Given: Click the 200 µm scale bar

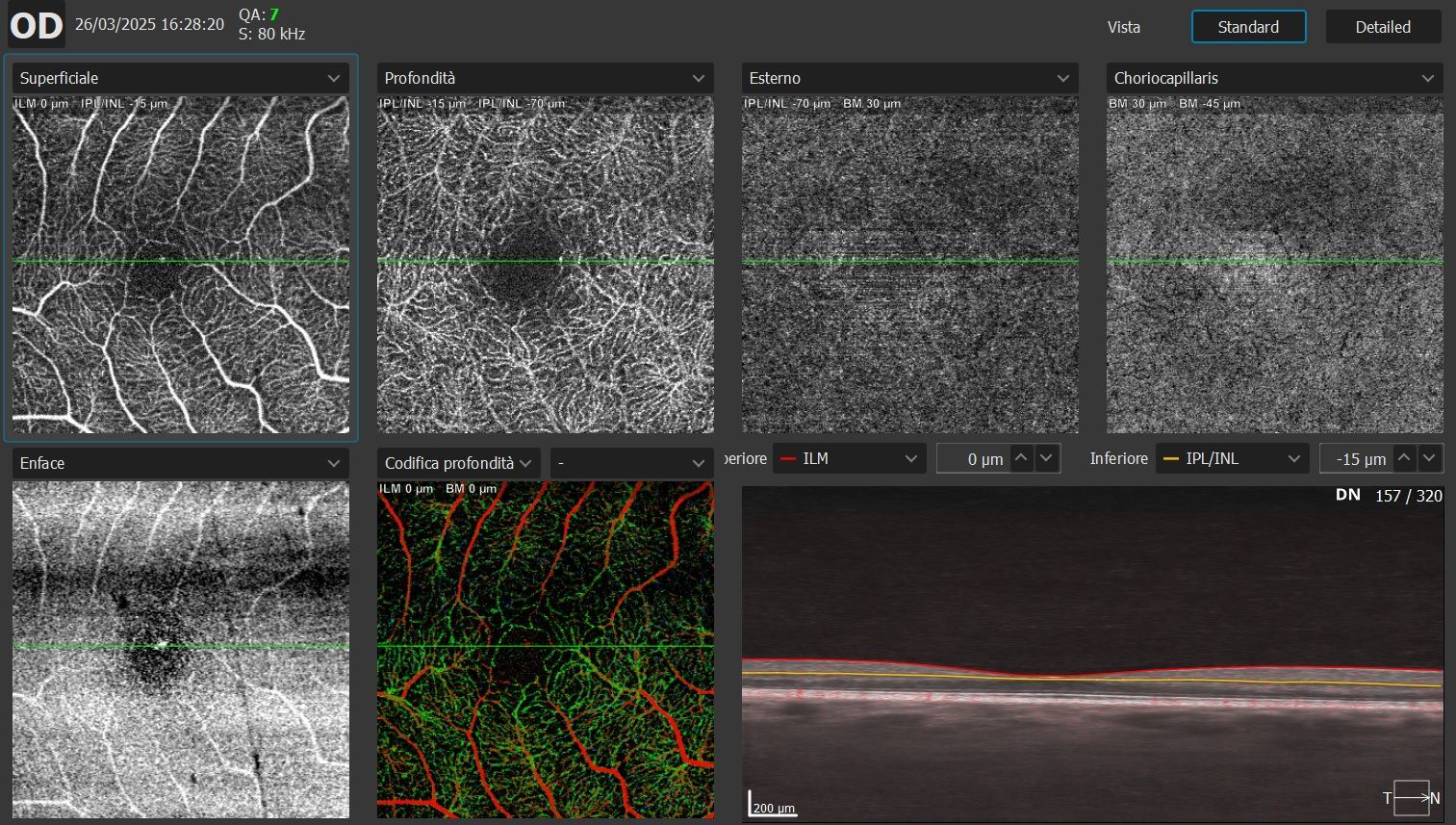Looking at the screenshot, I should click(x=773, y=805).
